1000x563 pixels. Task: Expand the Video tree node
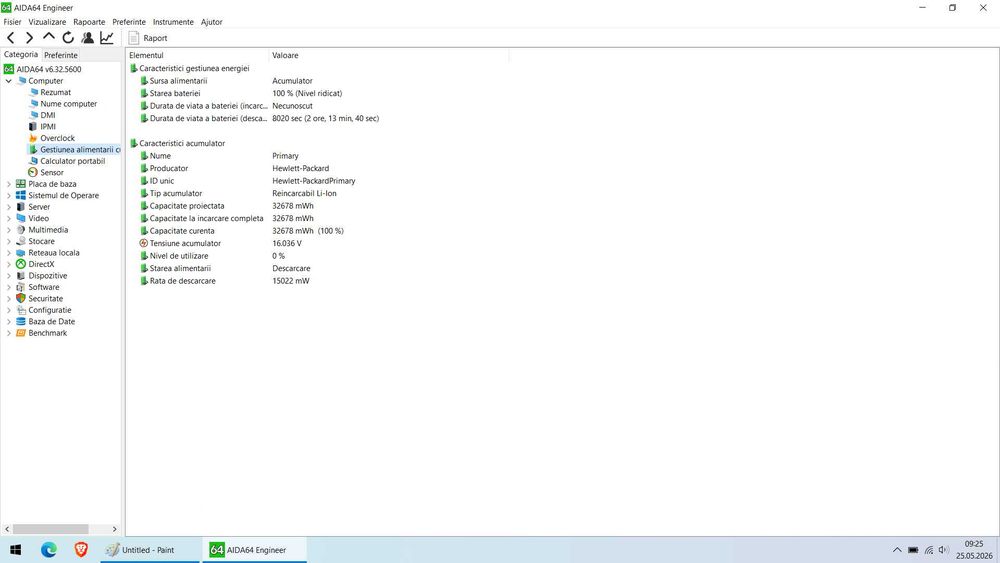click(x=8, y=219)
